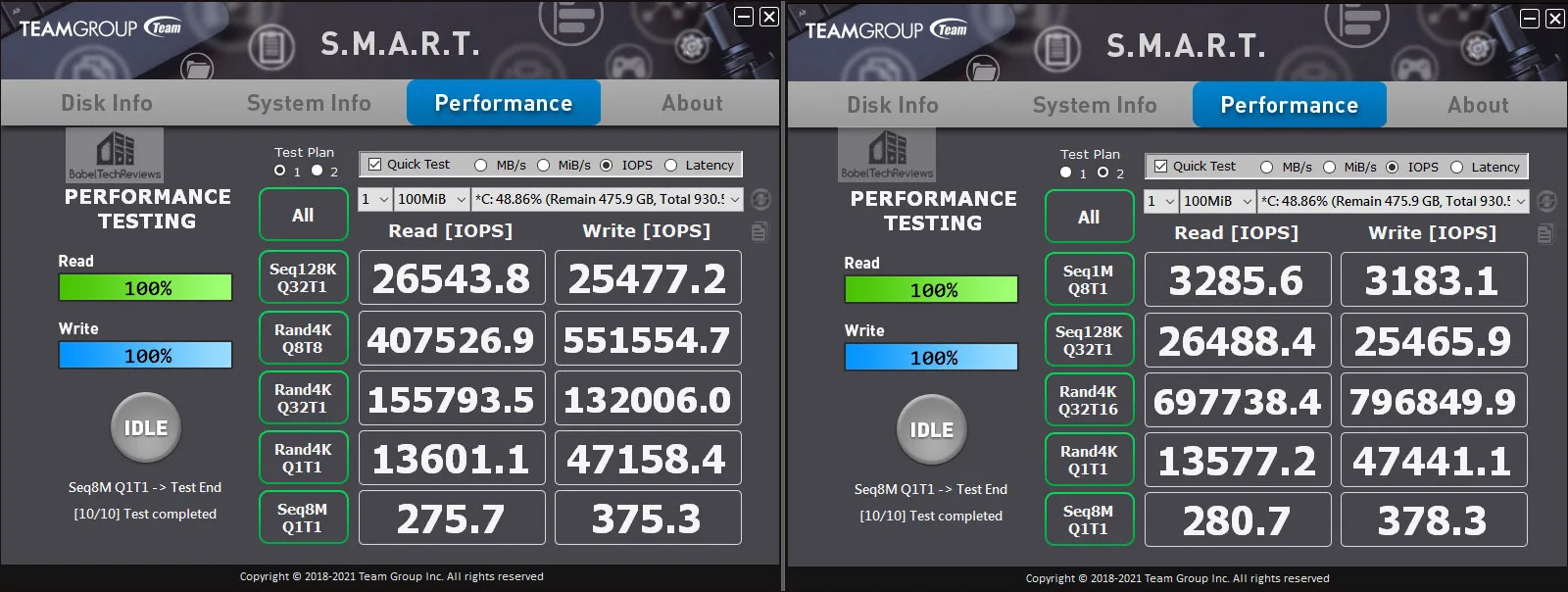Click the refresh icon in right window
Viewport: 1568px width, 592px height.
coord(1546,201)
